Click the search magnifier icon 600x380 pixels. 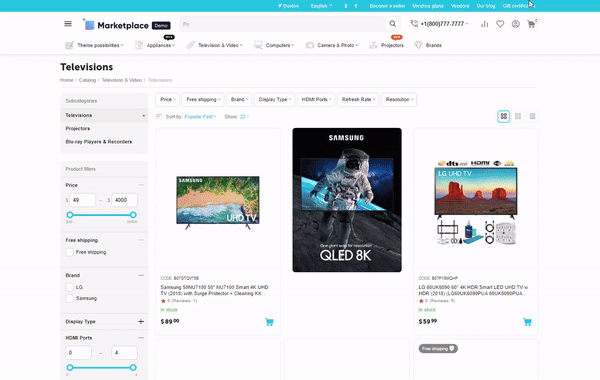[x=393, y=24]
